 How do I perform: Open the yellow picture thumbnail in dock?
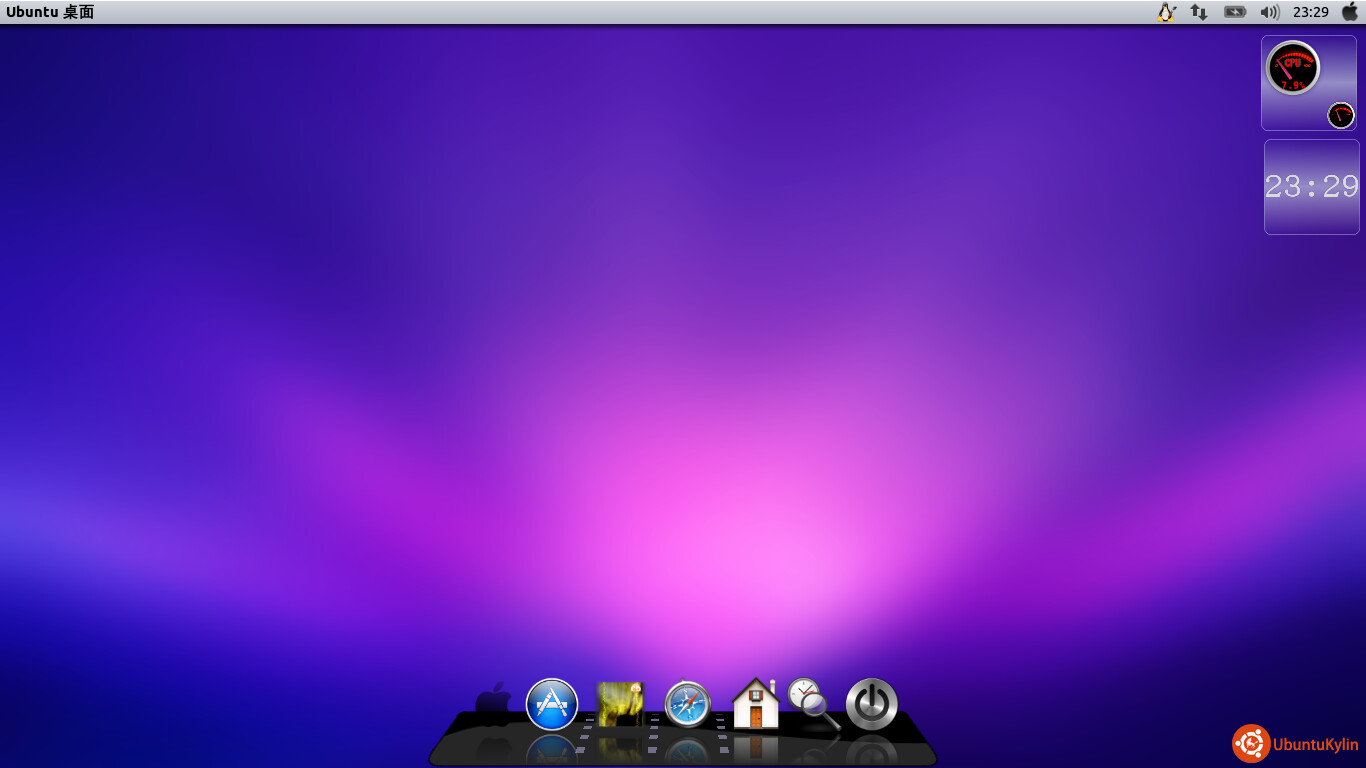(x=620, y=704)
